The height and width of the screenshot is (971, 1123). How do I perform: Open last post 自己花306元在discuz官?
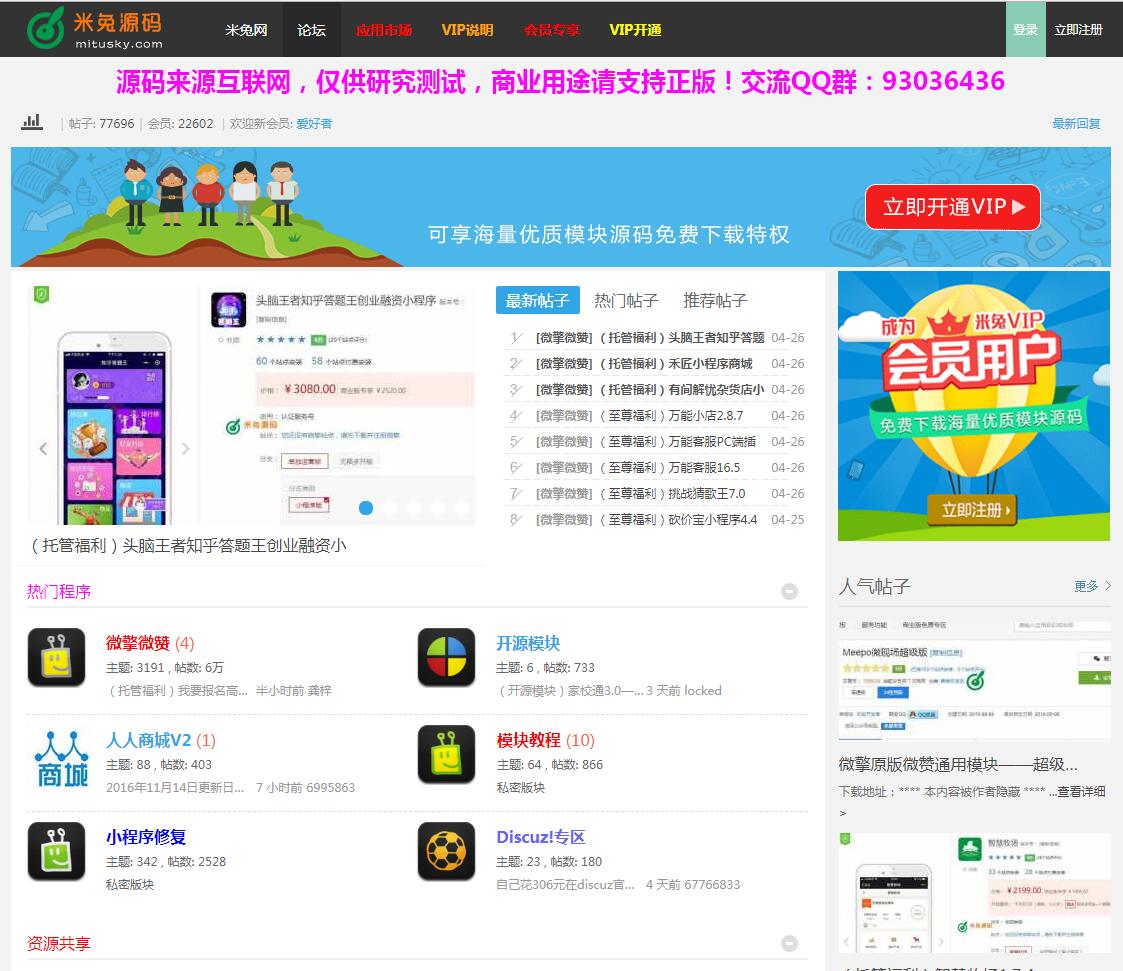tap(565, 884)
